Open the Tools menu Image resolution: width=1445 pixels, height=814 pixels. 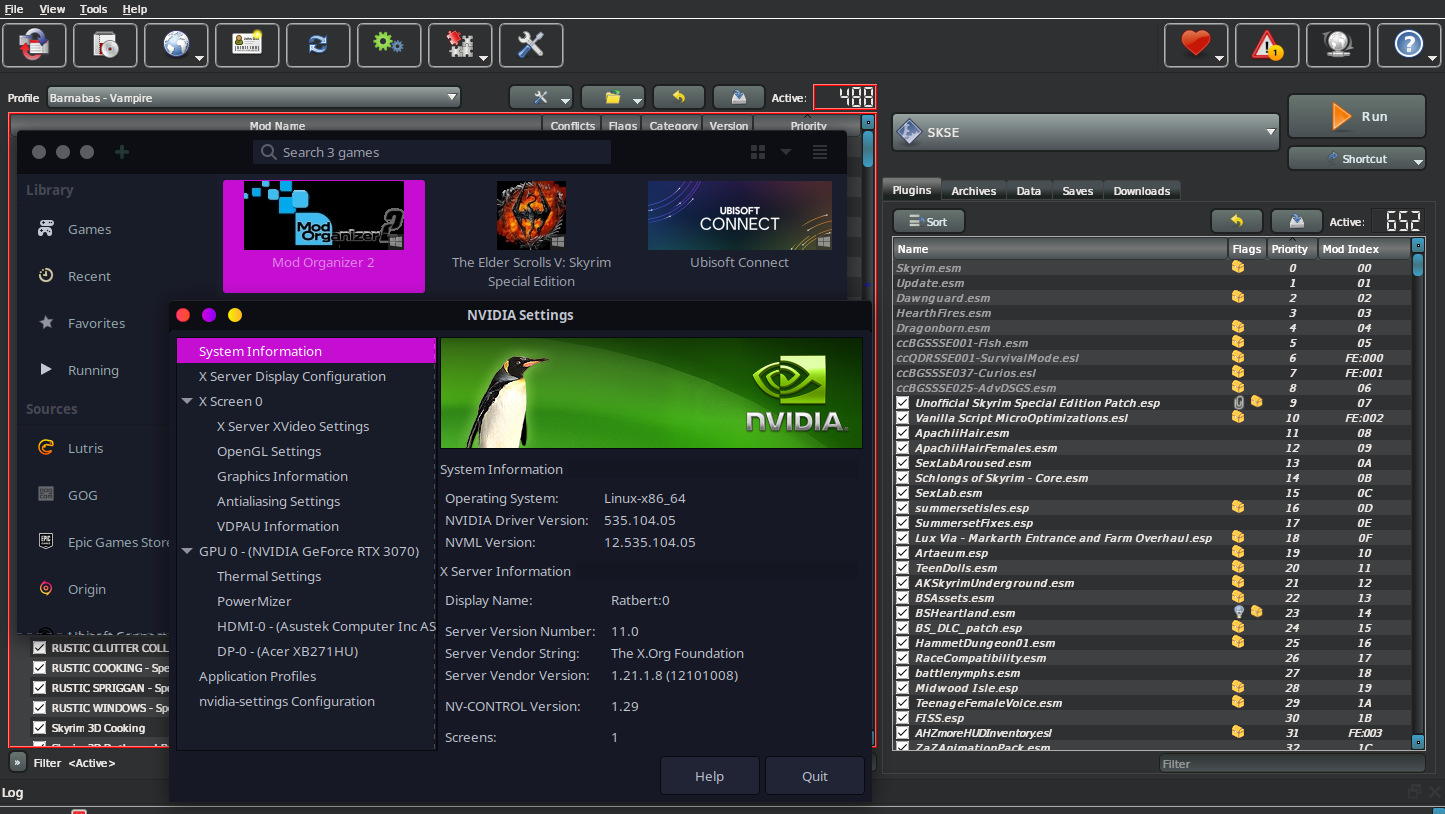click(x=94, y=9)
